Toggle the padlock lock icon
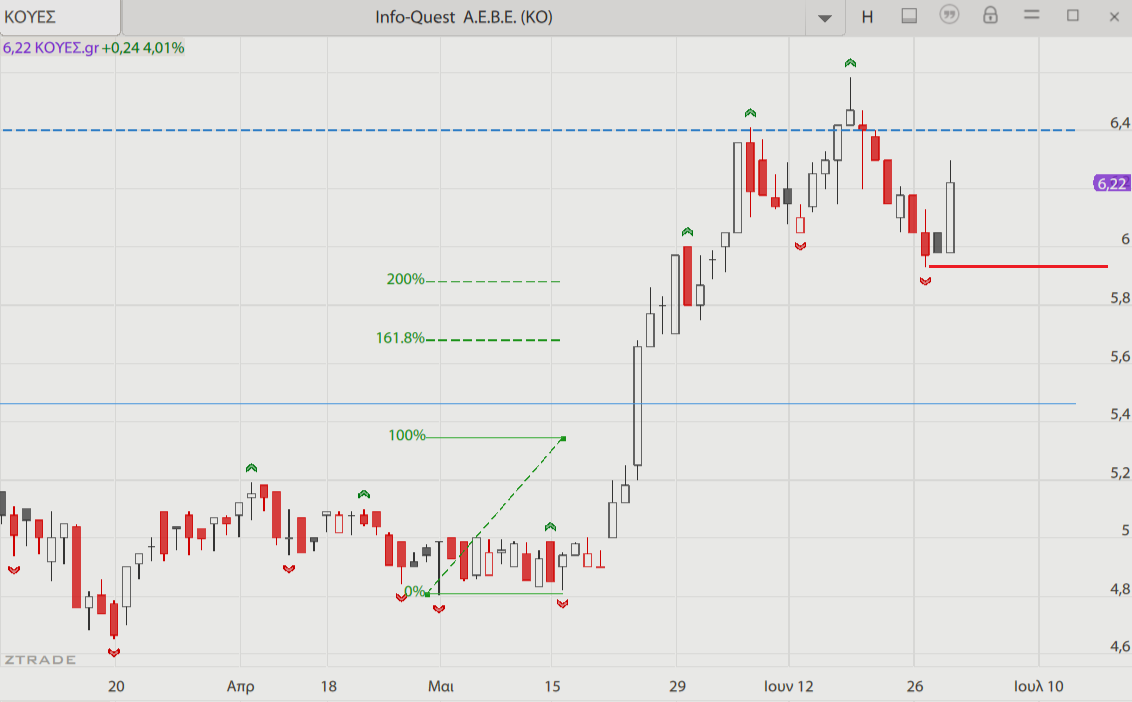Viewport: 1132px width, 702px height. (x=990, y=15)
